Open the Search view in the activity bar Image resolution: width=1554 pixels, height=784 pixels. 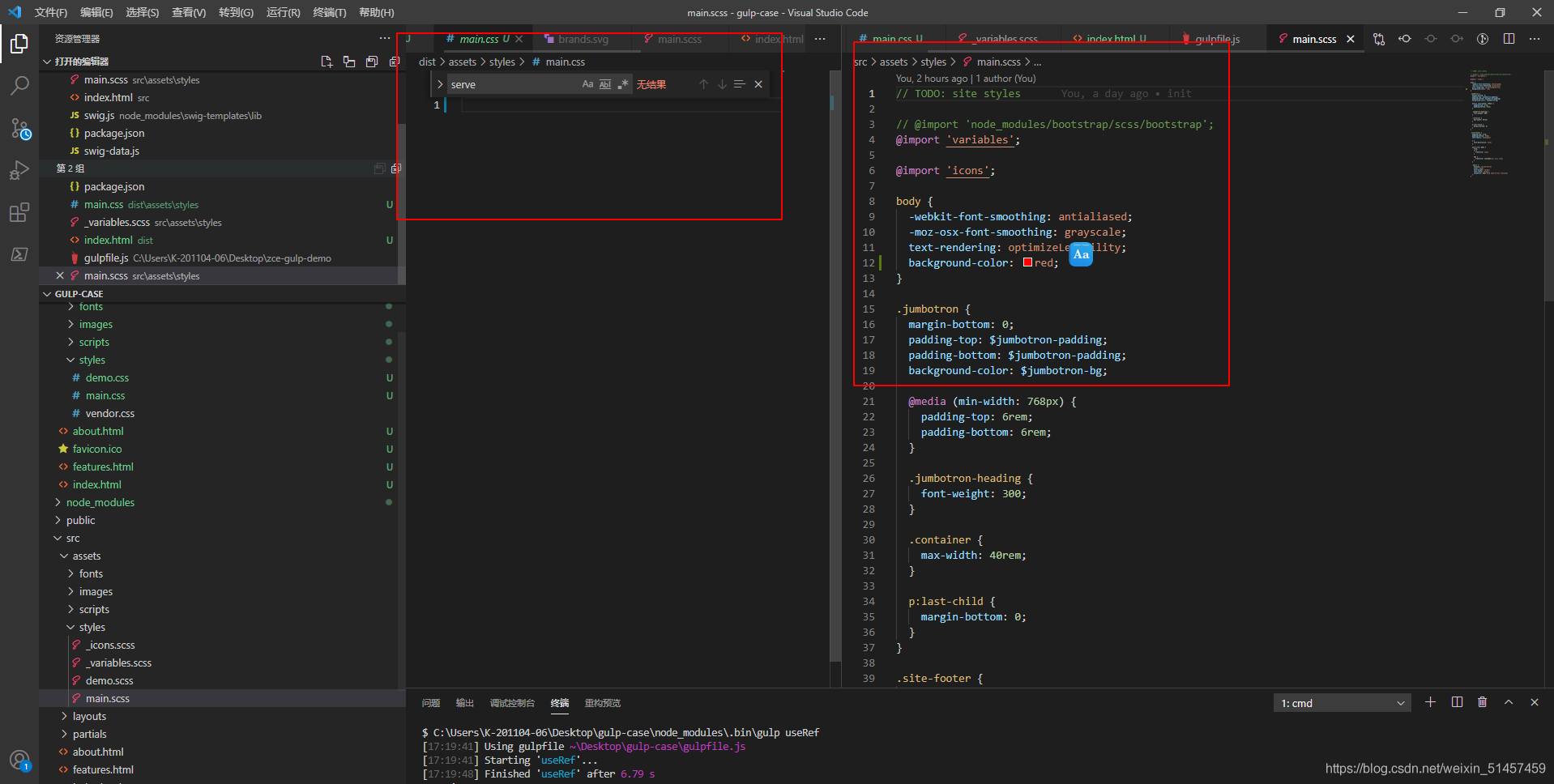19,86
